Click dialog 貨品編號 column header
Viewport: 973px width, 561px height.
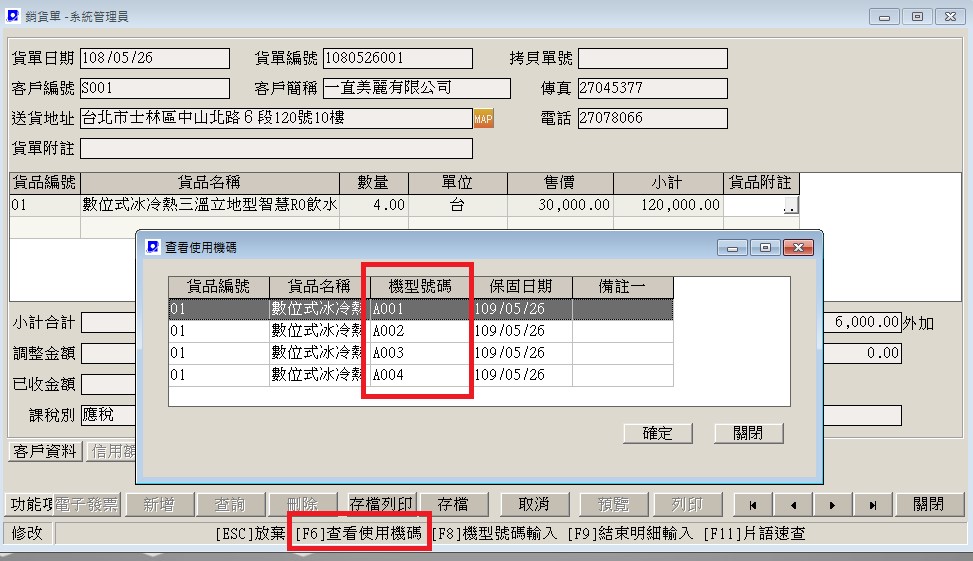[218, 287]
